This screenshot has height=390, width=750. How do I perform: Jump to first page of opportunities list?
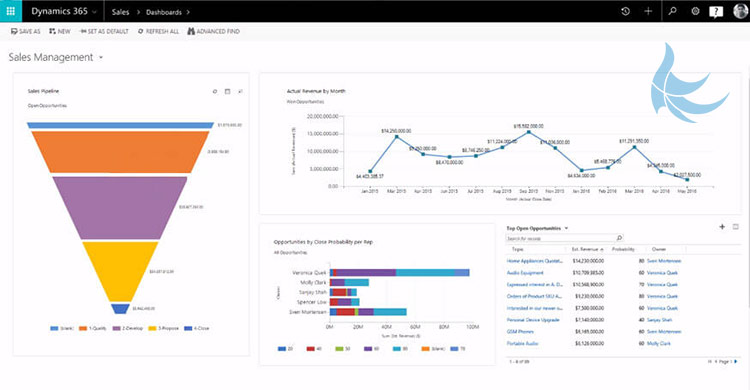(710, 362)
